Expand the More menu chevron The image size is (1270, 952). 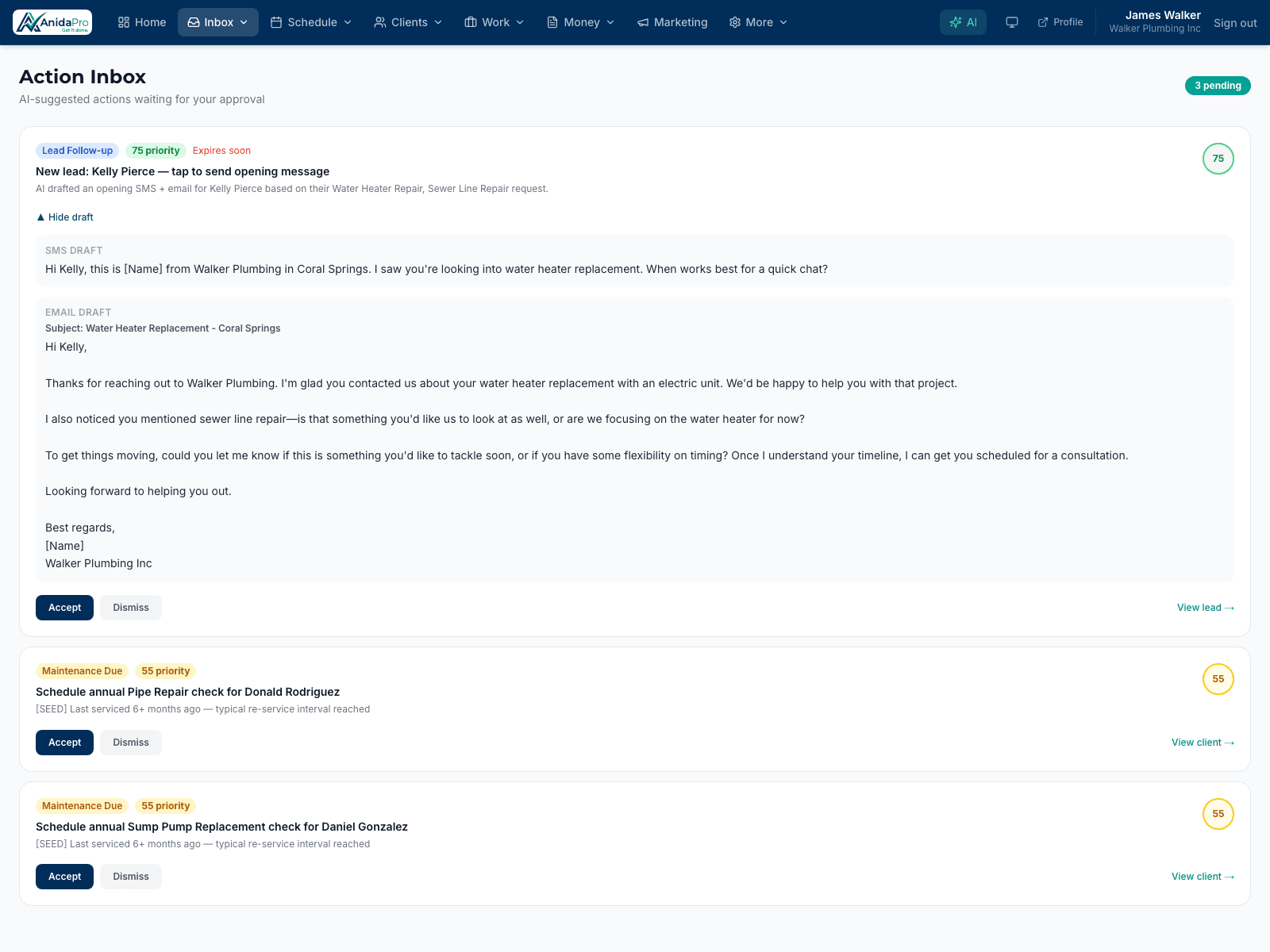click(x=783, y=22)
